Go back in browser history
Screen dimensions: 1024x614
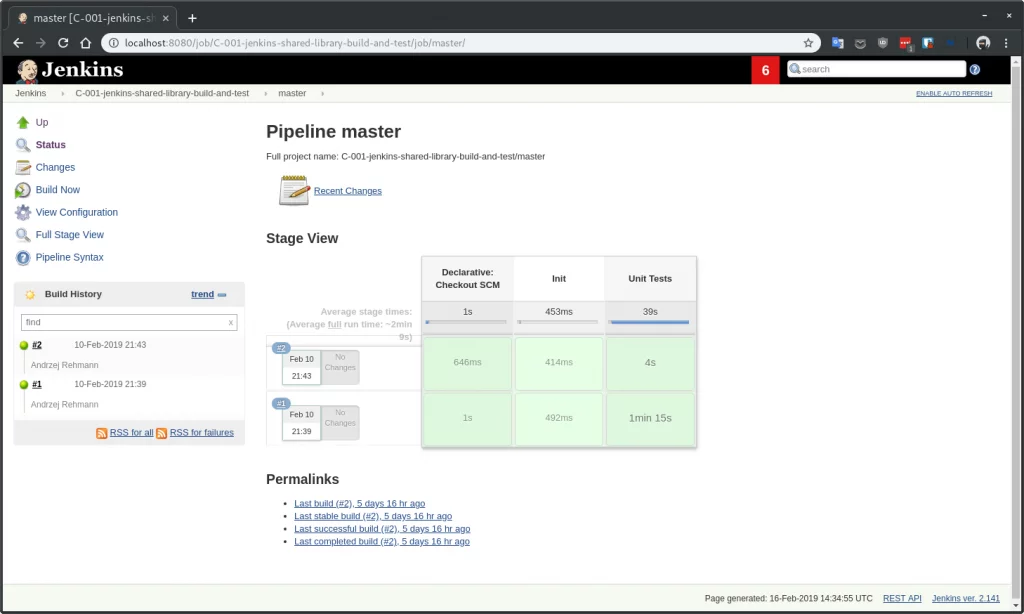(x=18, y=43)
